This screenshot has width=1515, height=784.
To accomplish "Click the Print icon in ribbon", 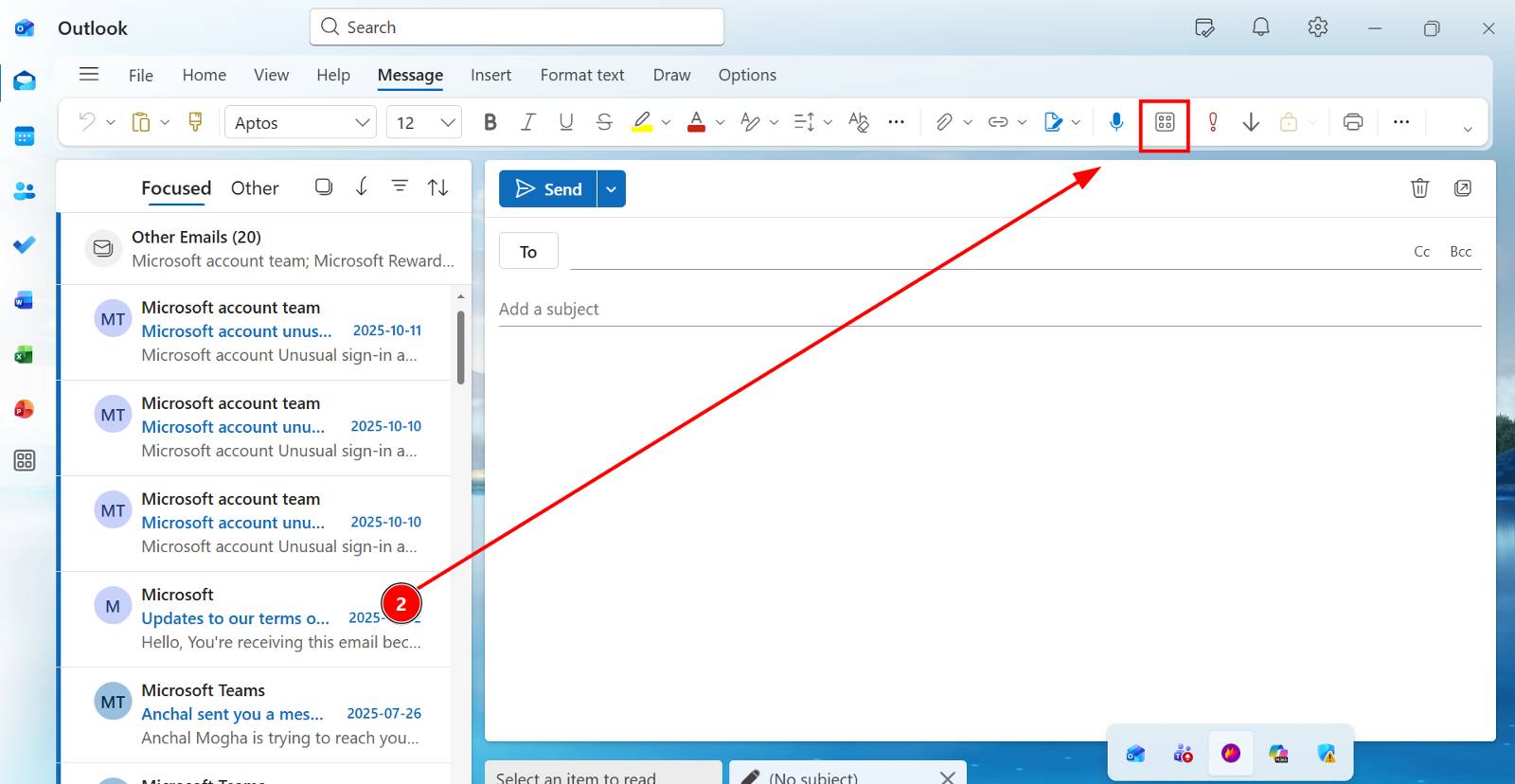I will click(x=1353, y=122).
